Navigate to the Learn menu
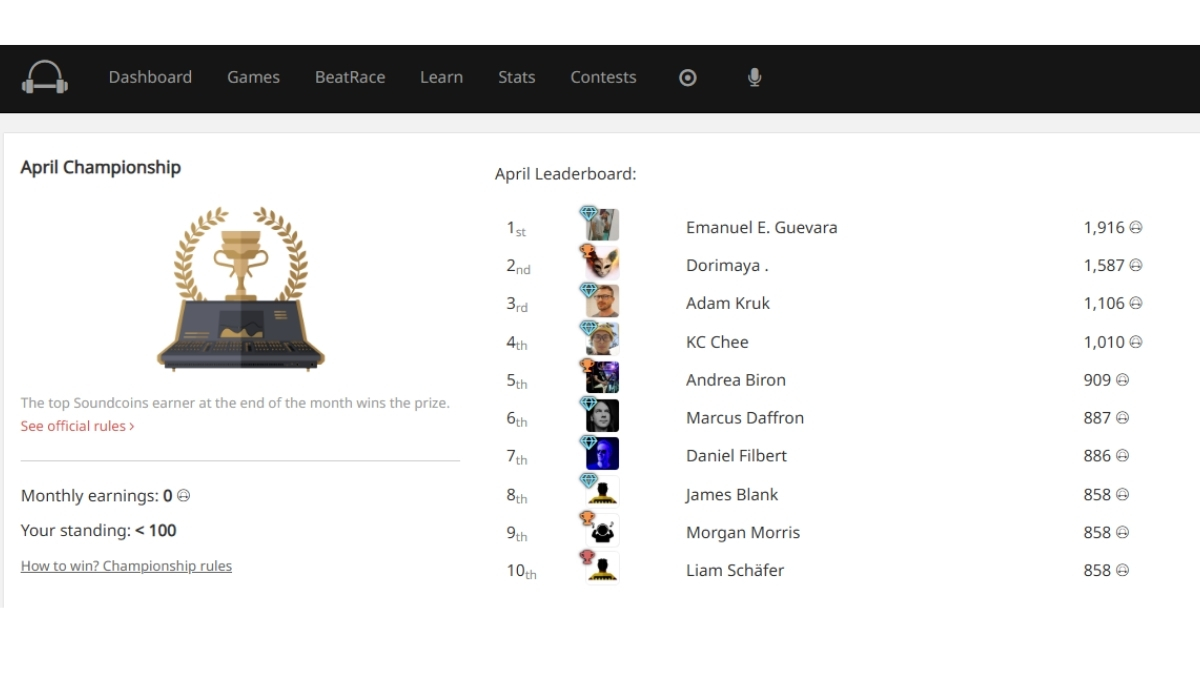 [441, 77]
